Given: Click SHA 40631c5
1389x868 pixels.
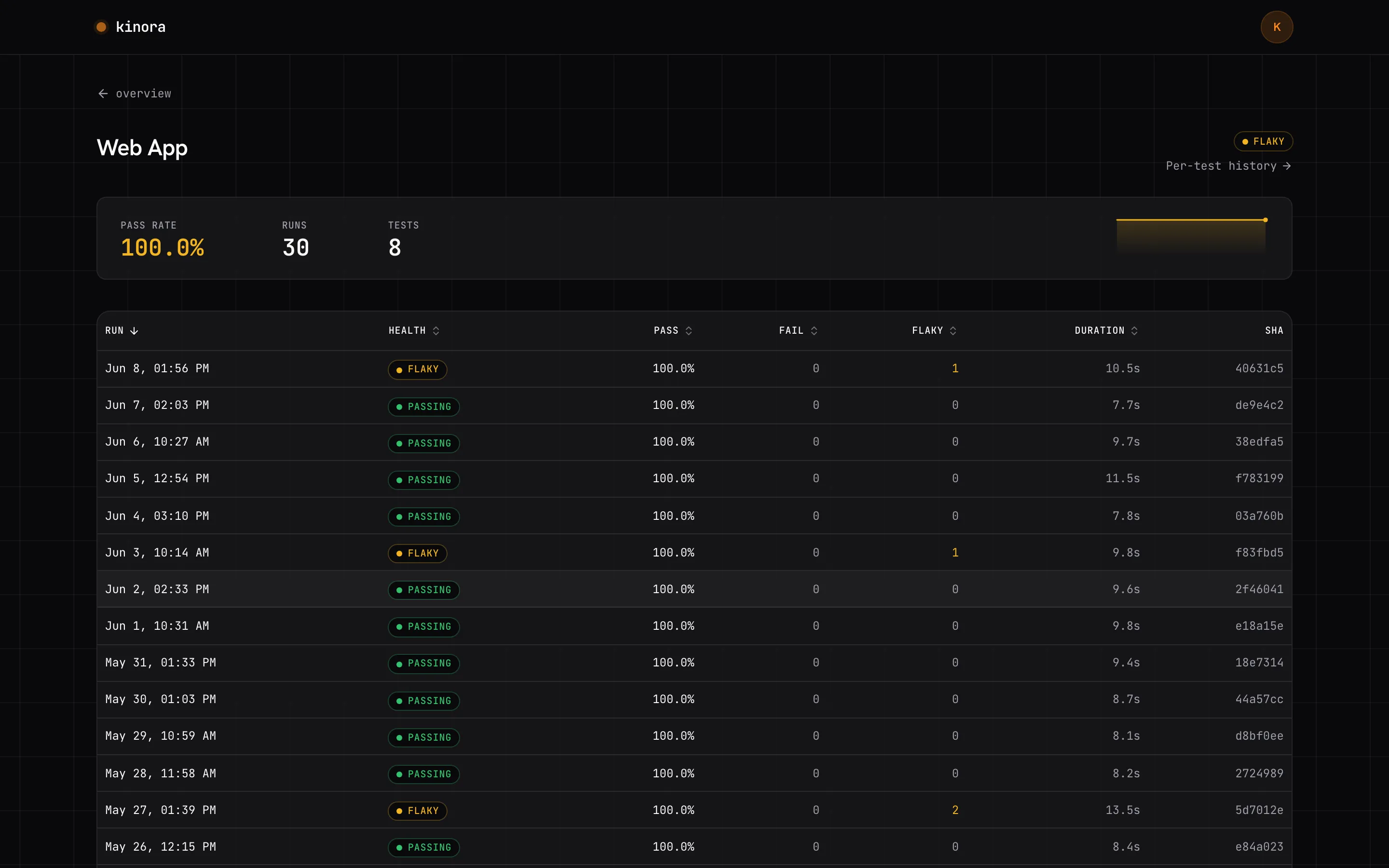Looking at the screenshot, I should click(x=1259, y=368).
